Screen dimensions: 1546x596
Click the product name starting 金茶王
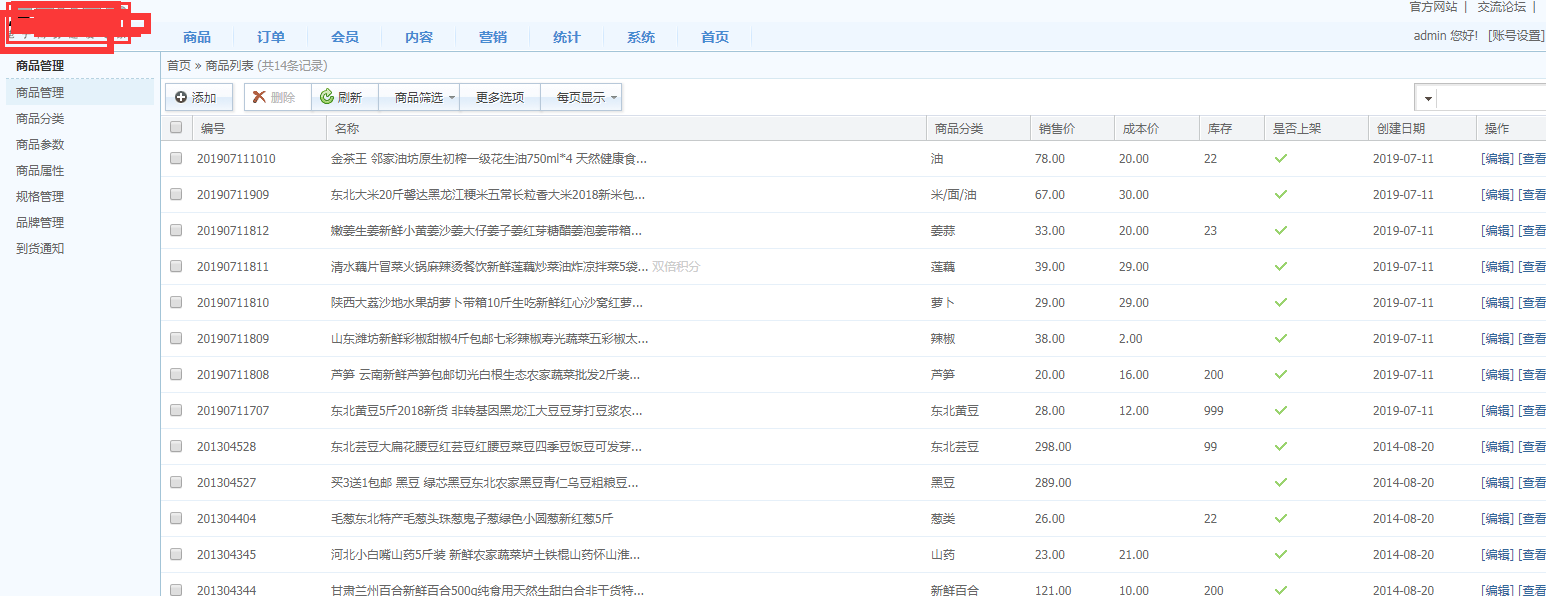point(489,158)
